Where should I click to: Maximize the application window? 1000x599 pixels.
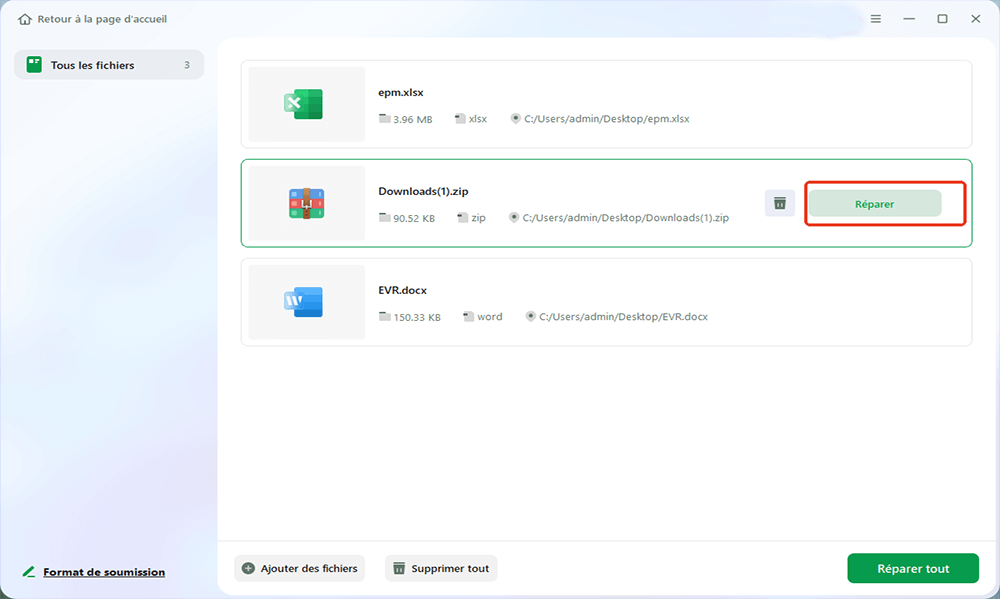tap(942, 19)
